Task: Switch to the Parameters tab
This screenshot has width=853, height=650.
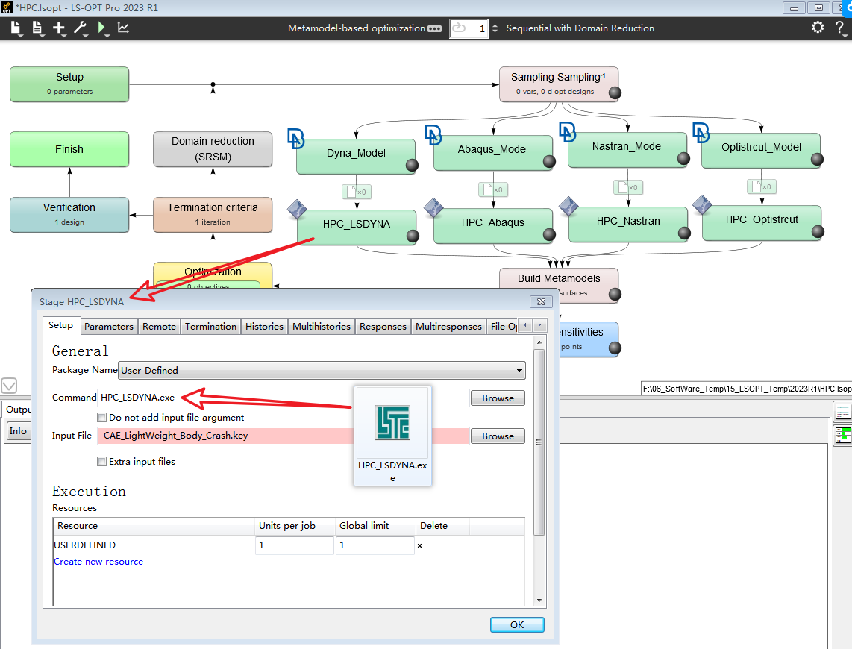Action: click(x=109, y=327)
